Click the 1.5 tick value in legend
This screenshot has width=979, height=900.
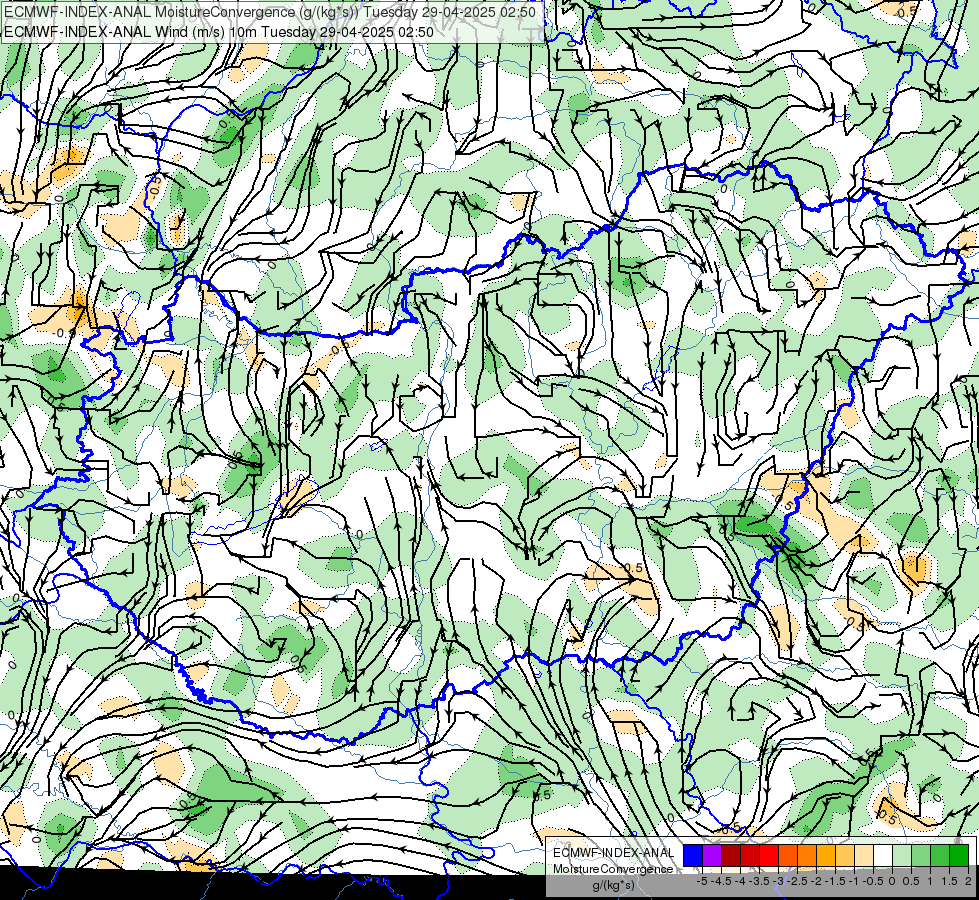(950, 881)
